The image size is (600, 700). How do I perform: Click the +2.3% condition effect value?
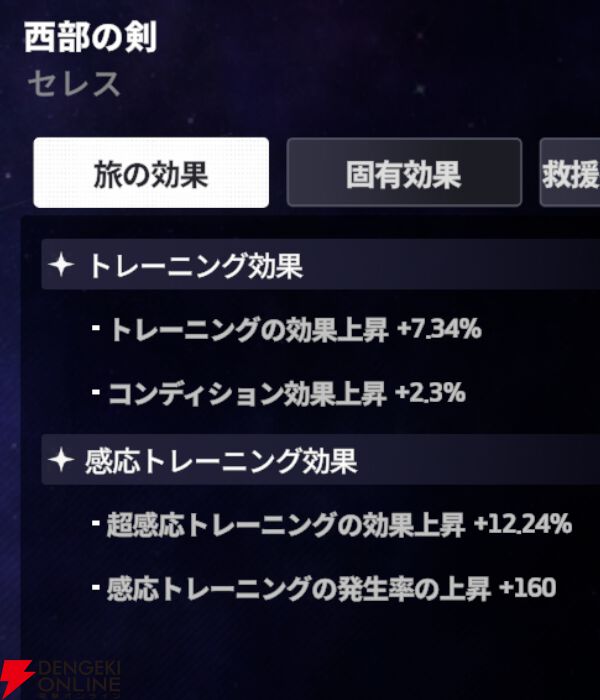(430, 393)
